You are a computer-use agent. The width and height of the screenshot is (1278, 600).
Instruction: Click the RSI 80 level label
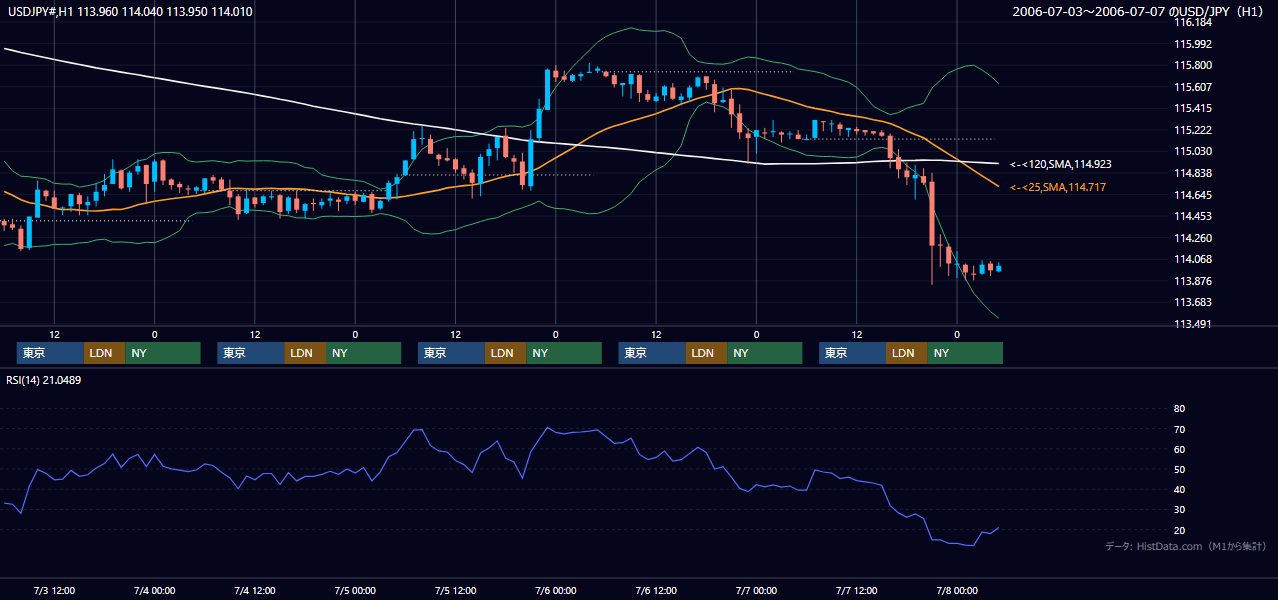[1179, 409]
